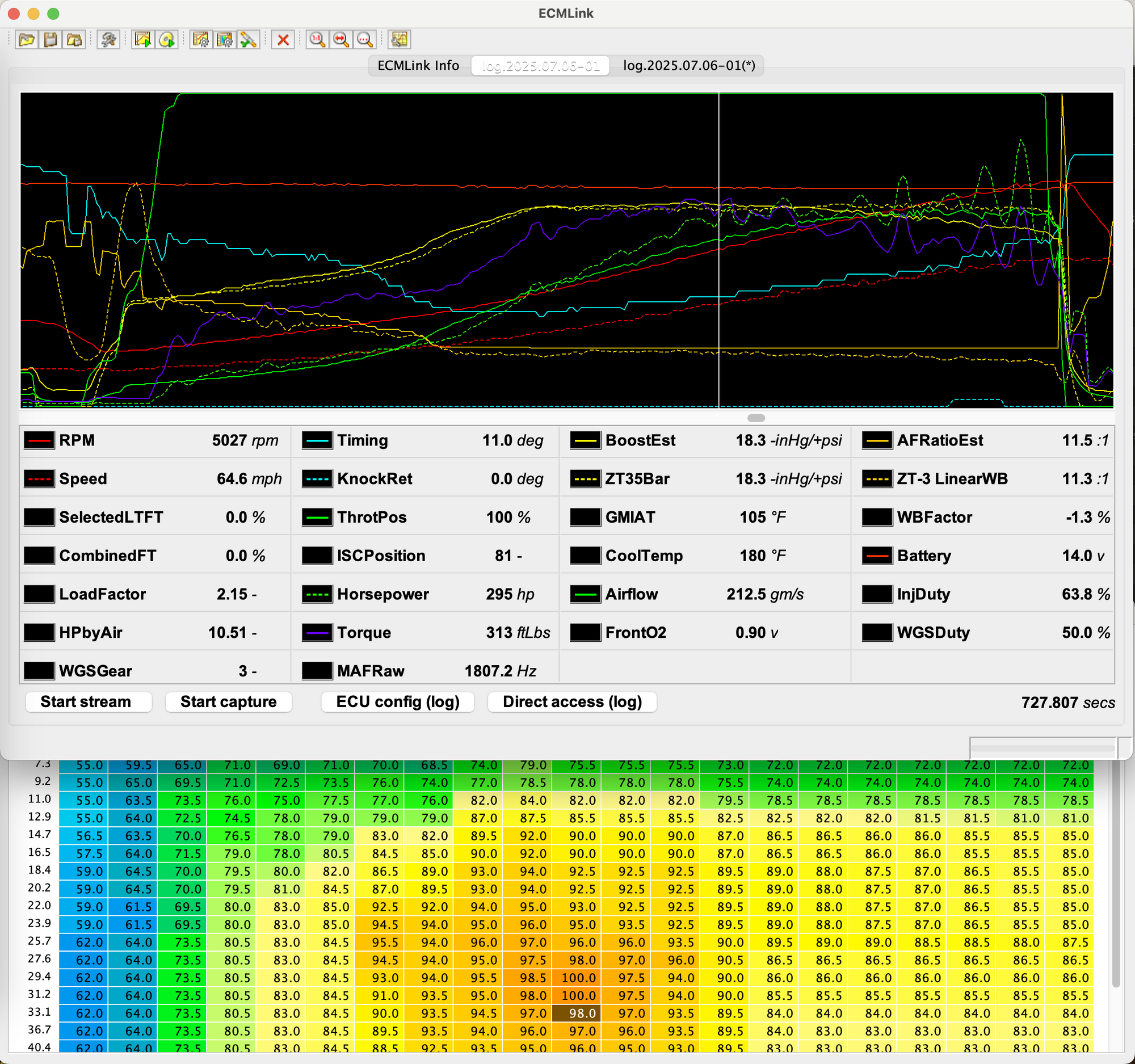1135x1064 pixels.
Task: Click the LoadFactor label
Action: pyautogui.click(x=103, y=594)
